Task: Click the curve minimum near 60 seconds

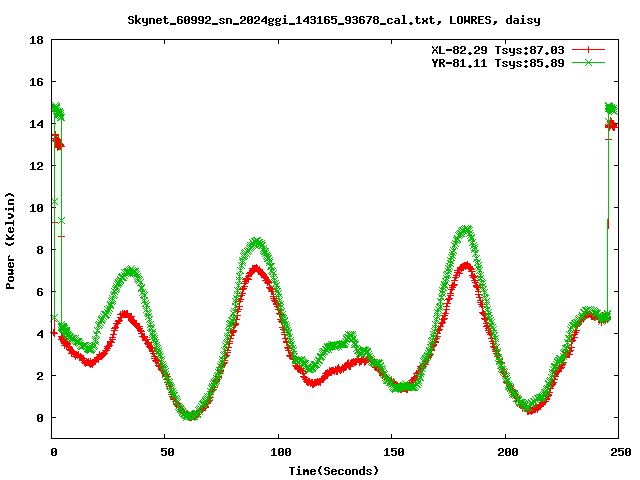Action: pos(190,415)
